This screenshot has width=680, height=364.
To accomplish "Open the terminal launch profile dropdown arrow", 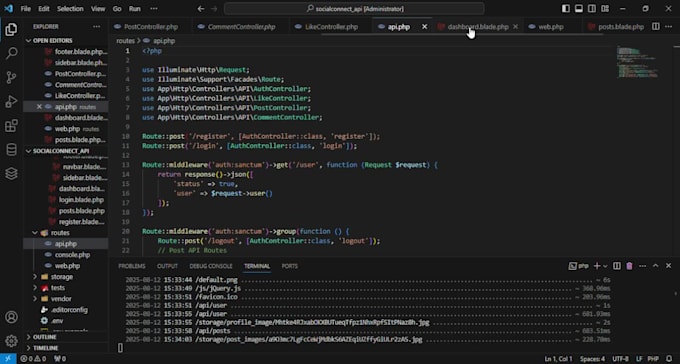I will pos(605,266).
